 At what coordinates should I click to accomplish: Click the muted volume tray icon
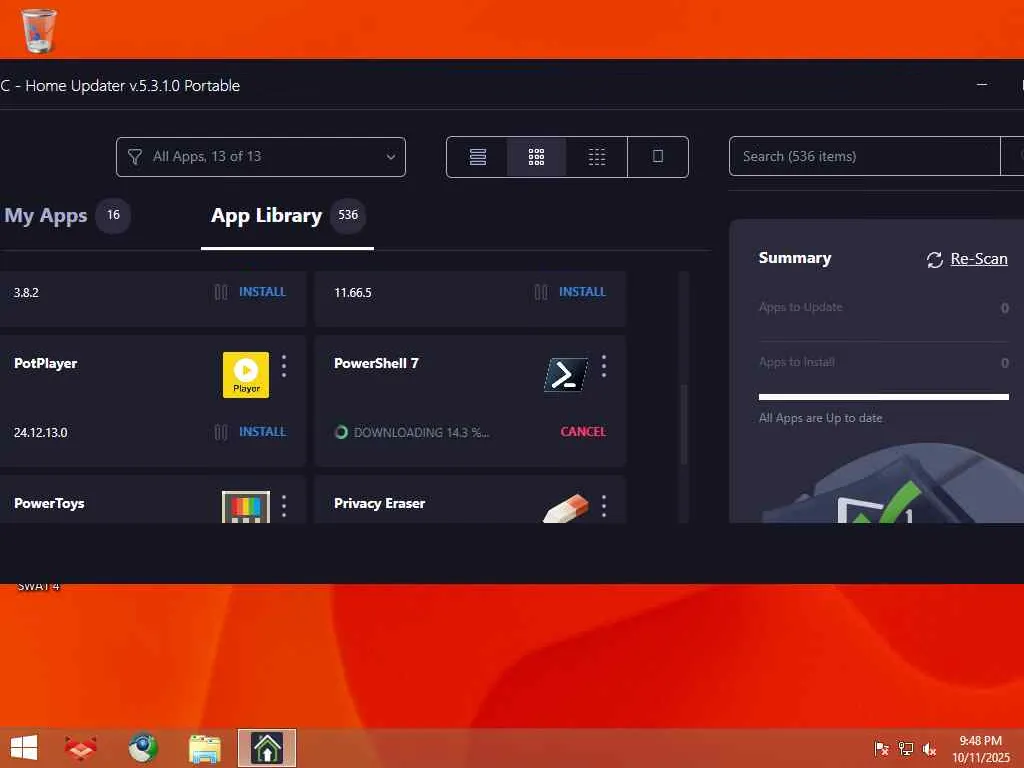(x=929, y=748)
